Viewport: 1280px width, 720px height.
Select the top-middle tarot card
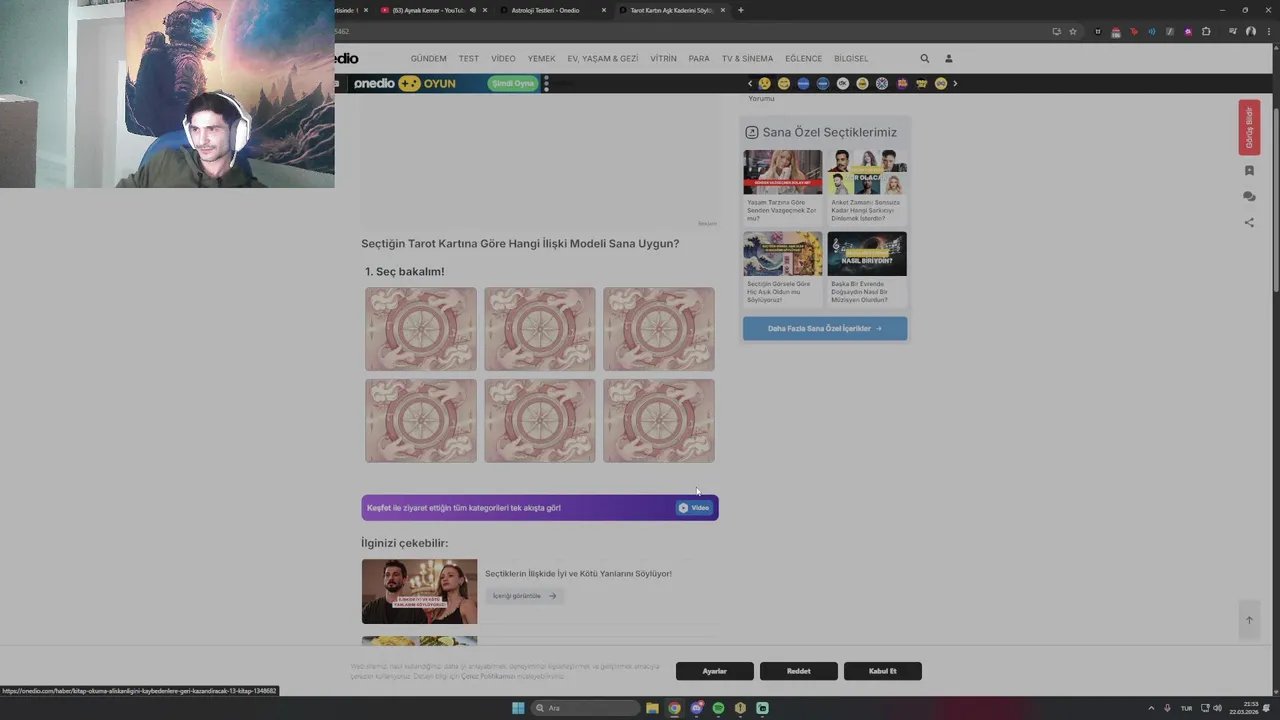click(540, 329)
